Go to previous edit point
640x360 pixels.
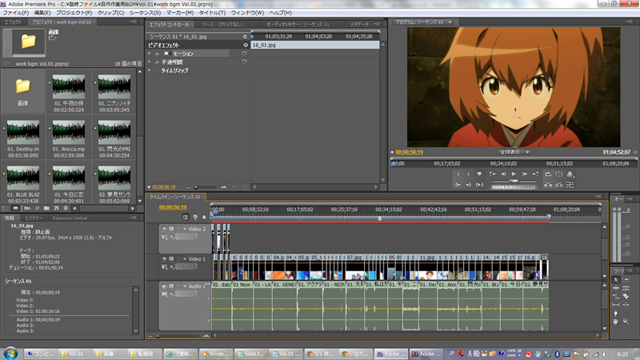click(493, 174)
